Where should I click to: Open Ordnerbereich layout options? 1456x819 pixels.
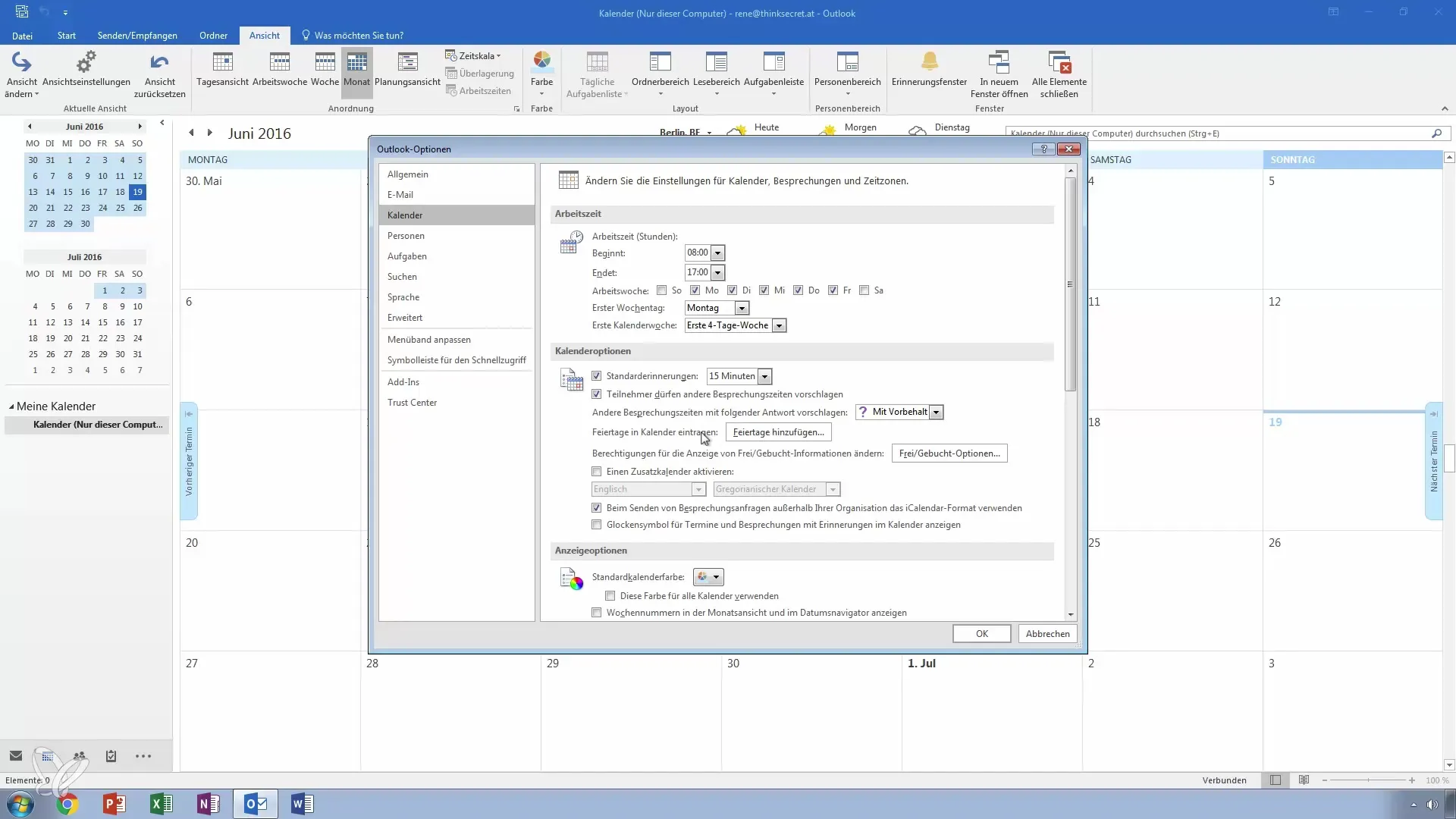pyautogui.click(x=660, y=74)
